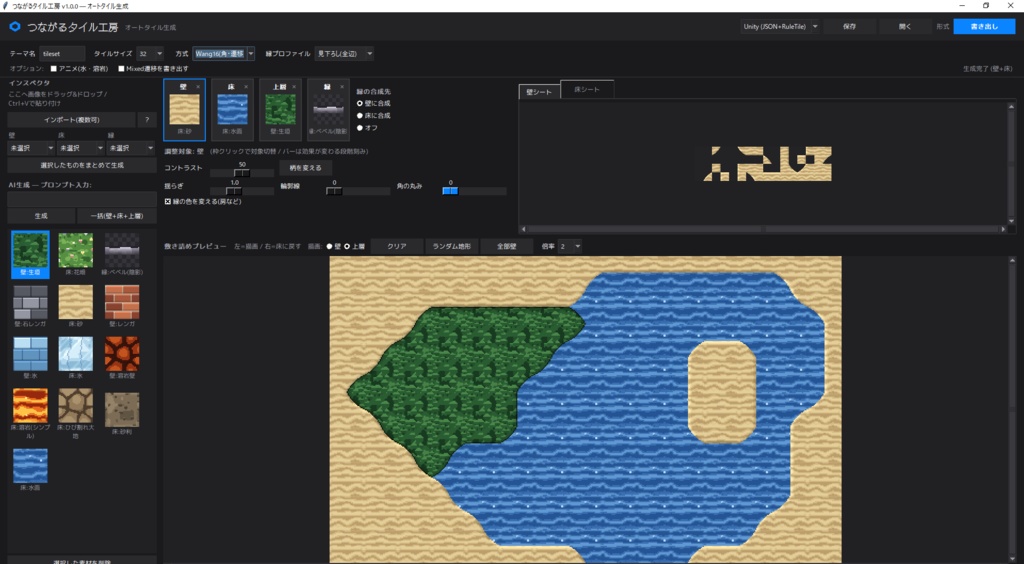Click the 床 slot with water texture
The height and width of the screenshot is (564, 1024).
point(232,110)
